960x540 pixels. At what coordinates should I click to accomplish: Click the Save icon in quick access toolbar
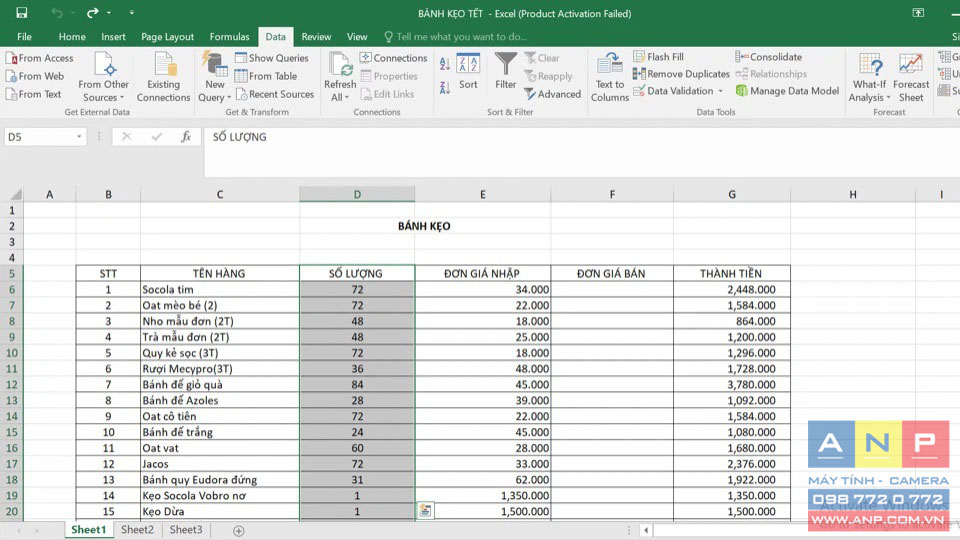[21, 13]
